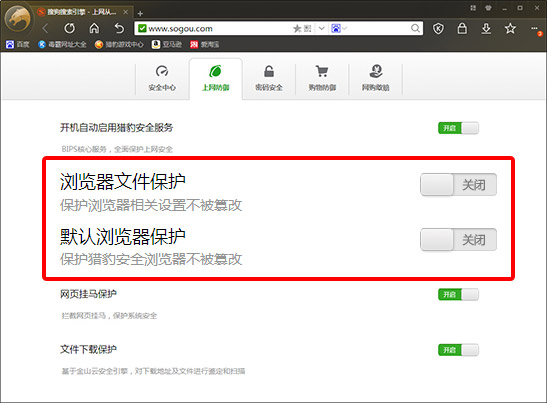Open the 百度 bookmark link

pos(17,44)
